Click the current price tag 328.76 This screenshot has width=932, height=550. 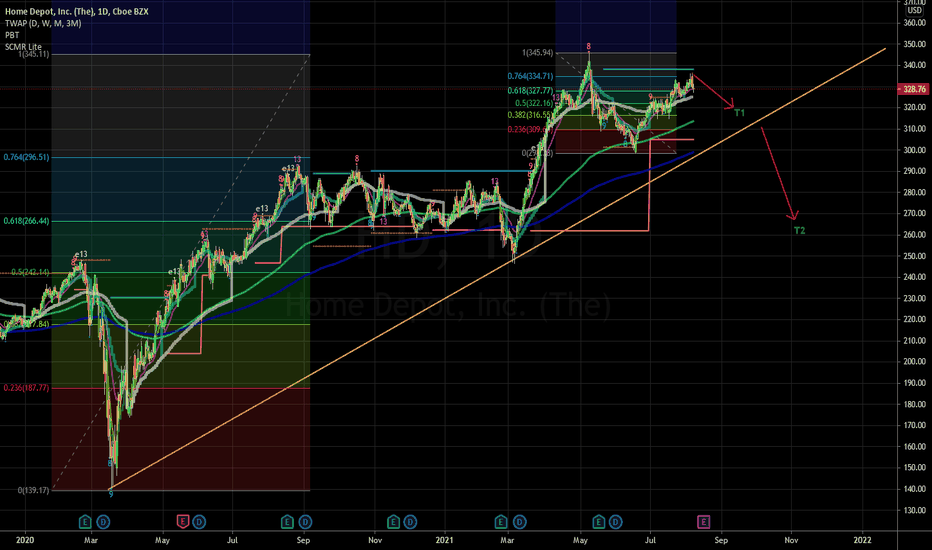pyautogui.click(x=914, y=89)
